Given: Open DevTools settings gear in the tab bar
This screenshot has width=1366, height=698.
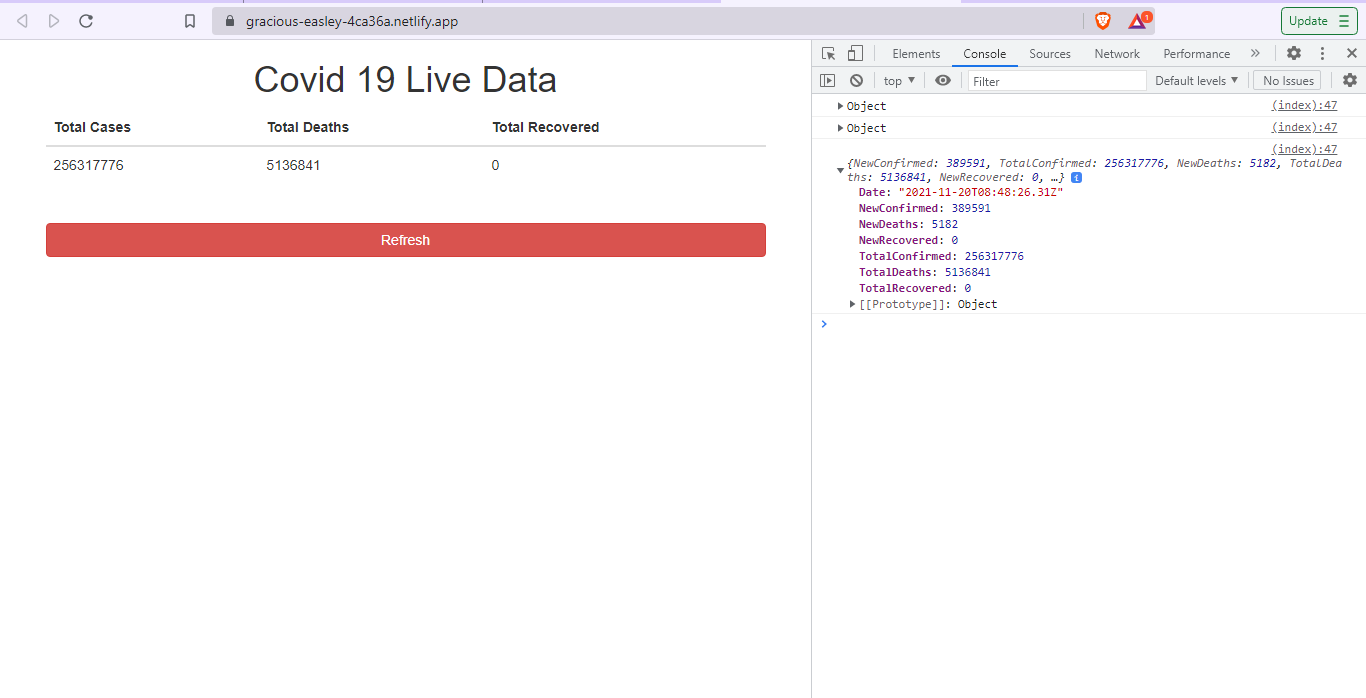Looking at the screenshot, I should pyautogui.click(x=1294, y=53).
